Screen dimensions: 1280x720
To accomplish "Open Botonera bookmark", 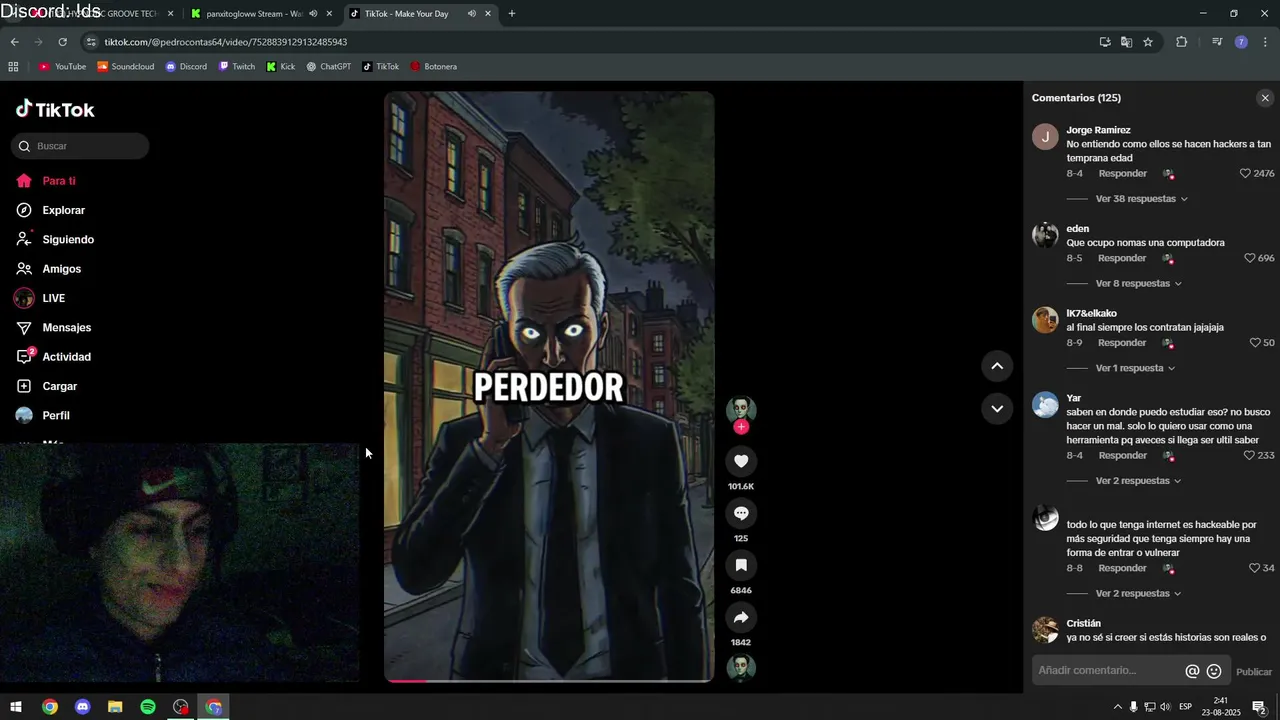I will [434, 67].
